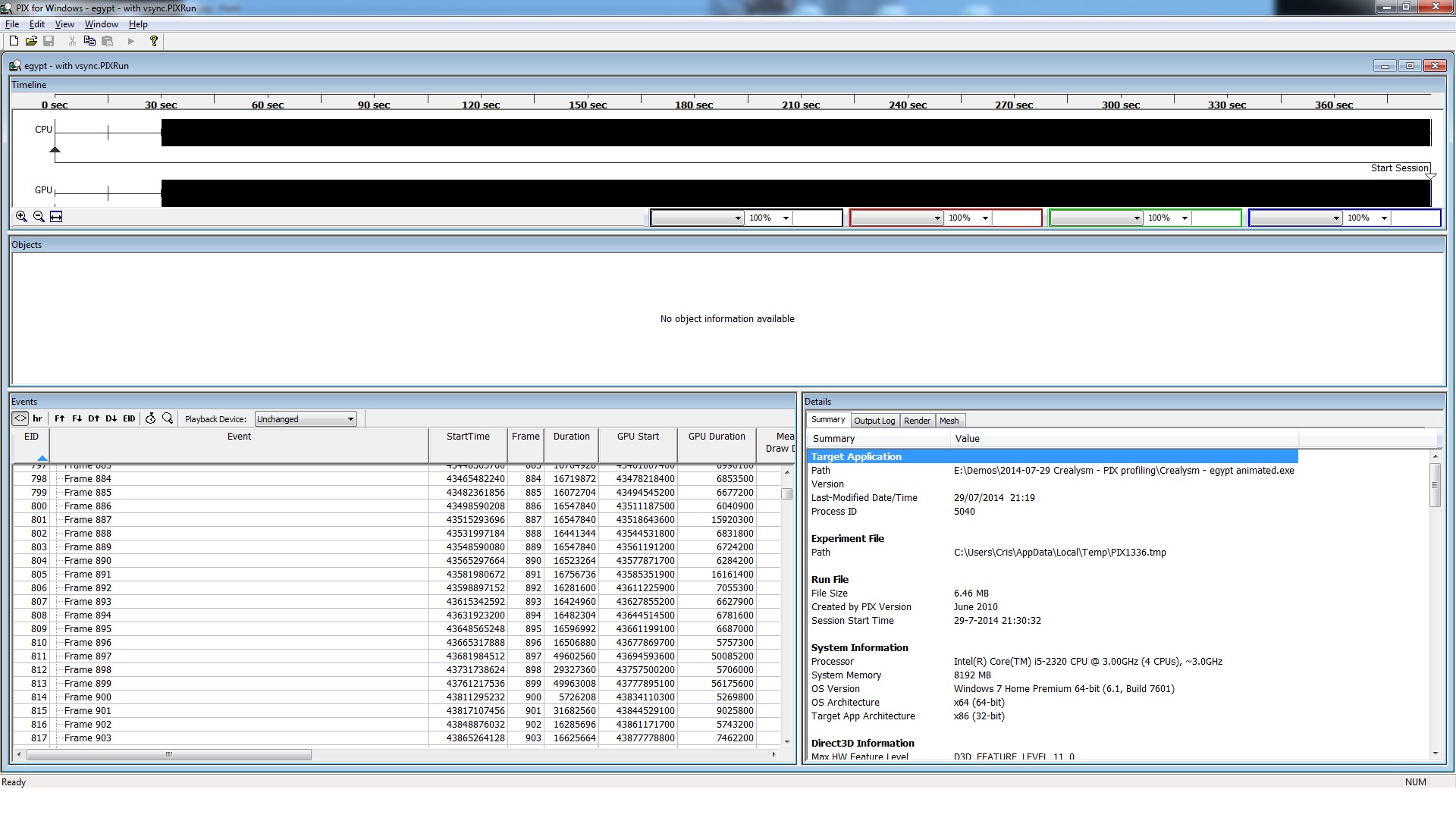The height and width of the screenshot is (830, 1456).
Task: Sort events by the Duration column header
Action: coord(571,437)
